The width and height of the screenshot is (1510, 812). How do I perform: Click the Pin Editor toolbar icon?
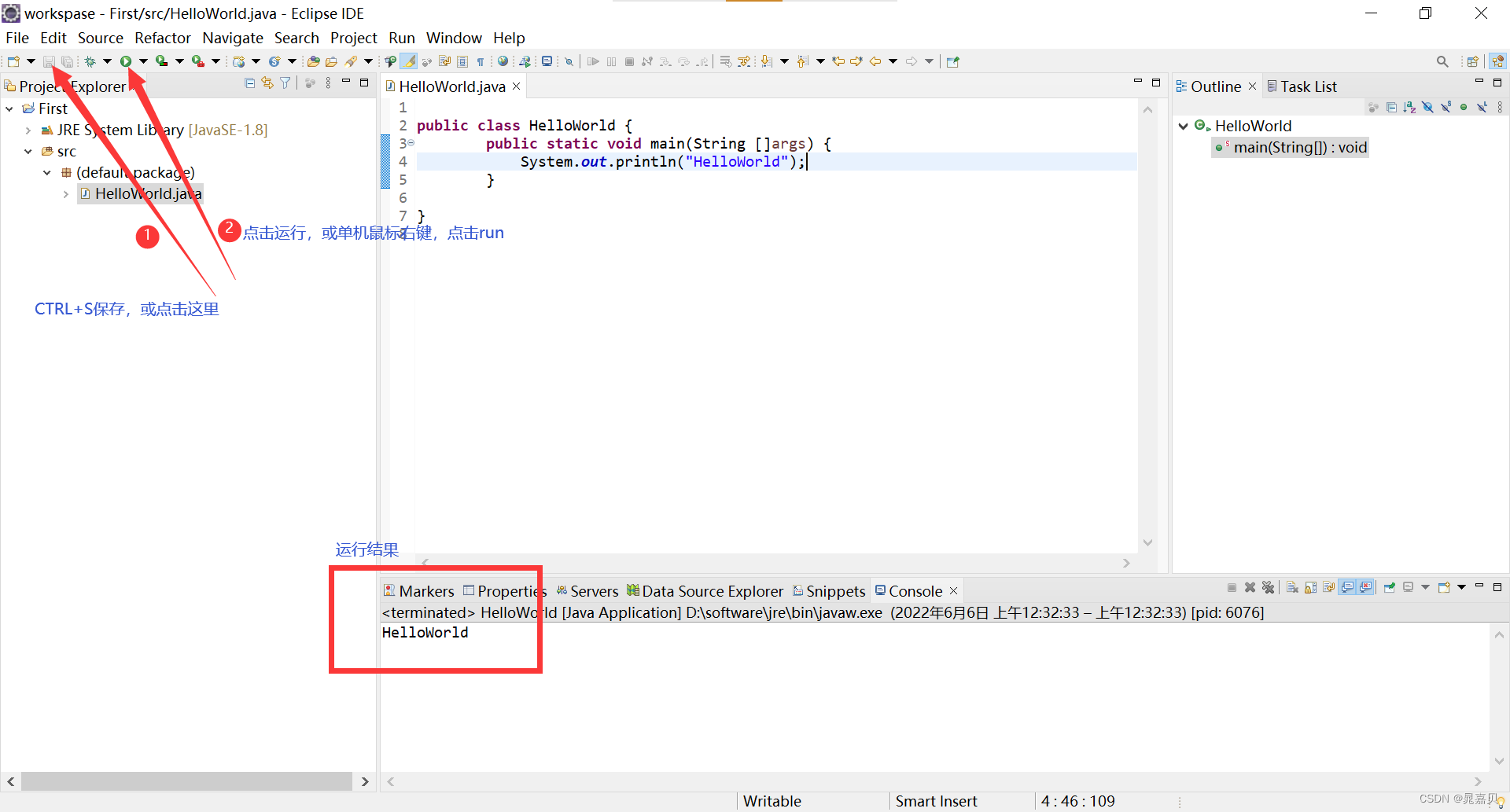point(952,61)
